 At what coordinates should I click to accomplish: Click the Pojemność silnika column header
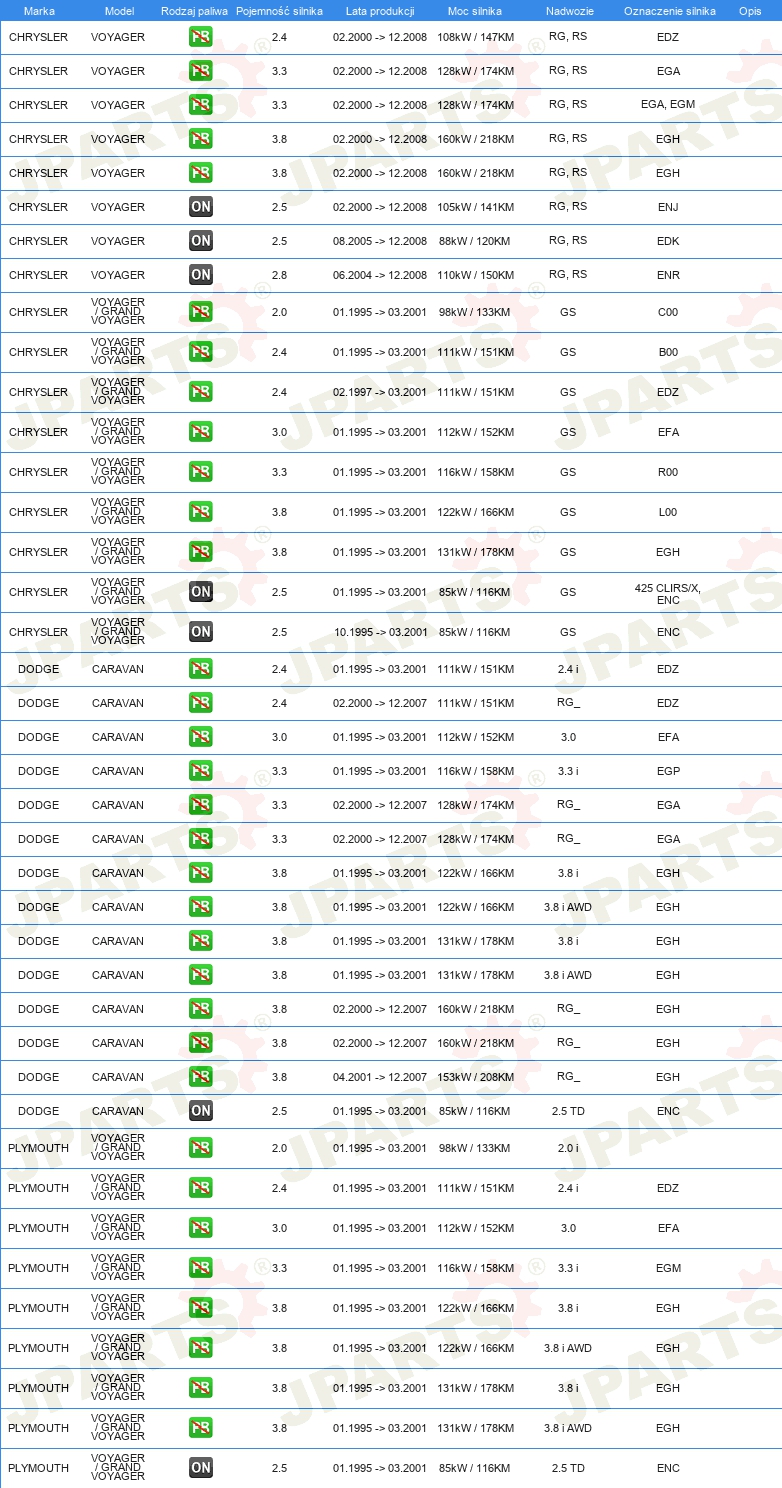click(x=280, y=11)
